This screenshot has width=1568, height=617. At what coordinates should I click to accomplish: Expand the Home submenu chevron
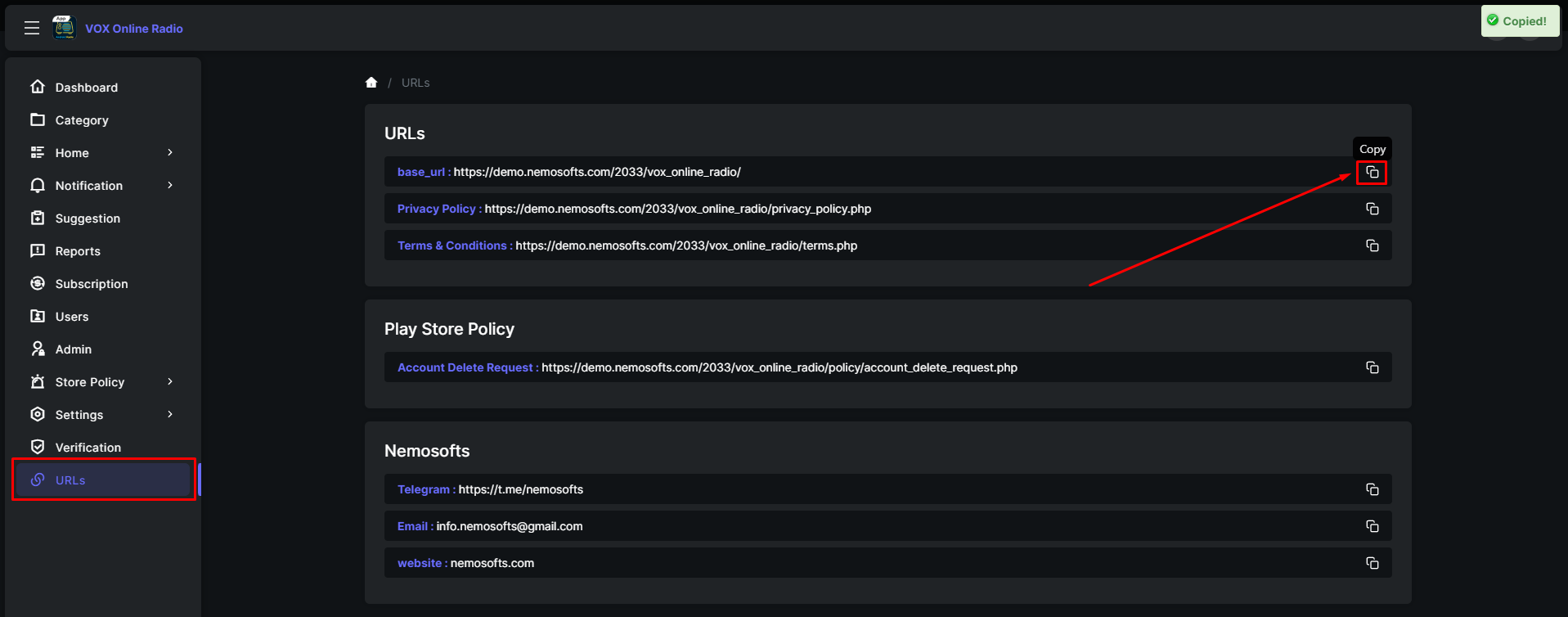pyautogui.click(x=170, y=152)
